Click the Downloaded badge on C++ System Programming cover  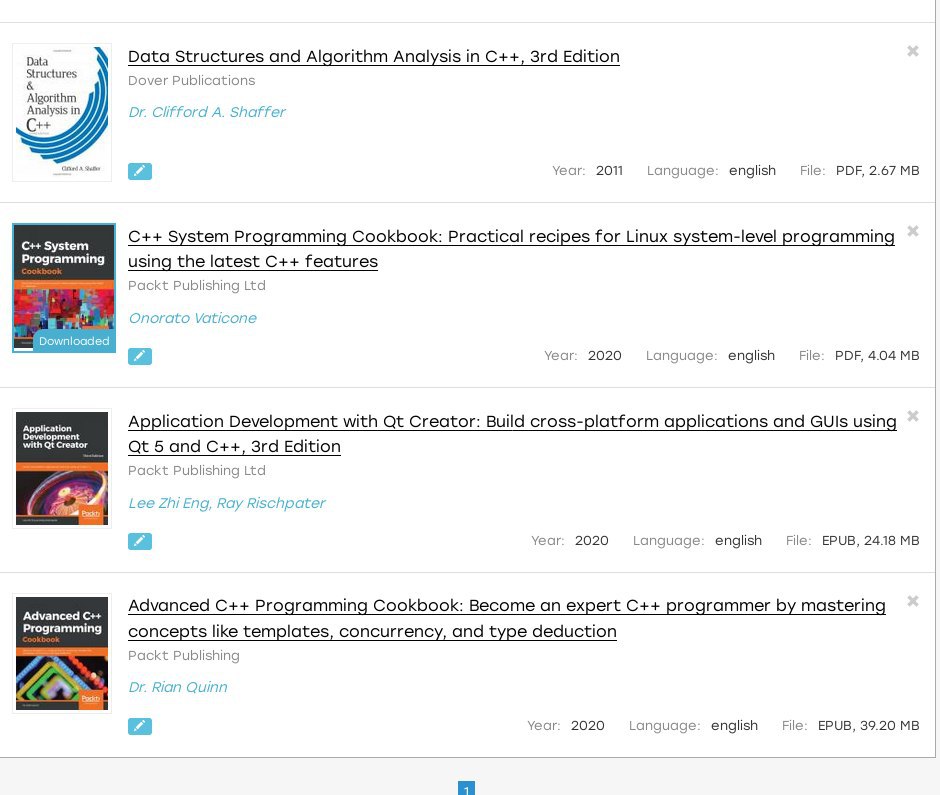pos(74,341)
